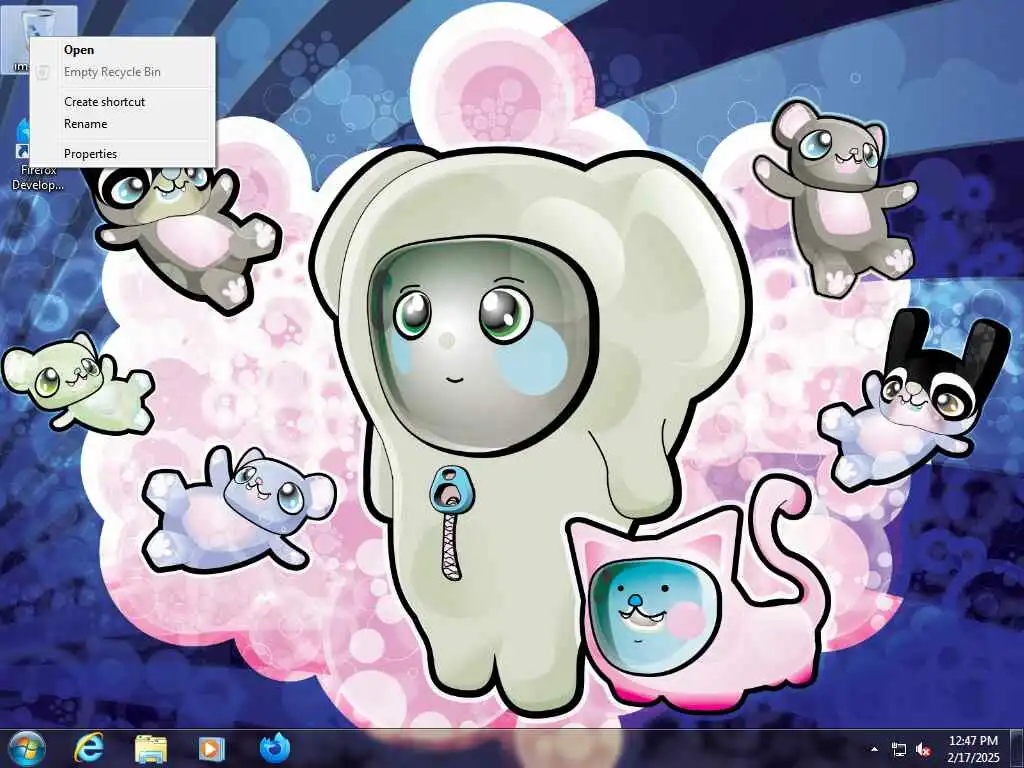
Task: Open Properties from the context menu
Action: (x=122, y=153)
